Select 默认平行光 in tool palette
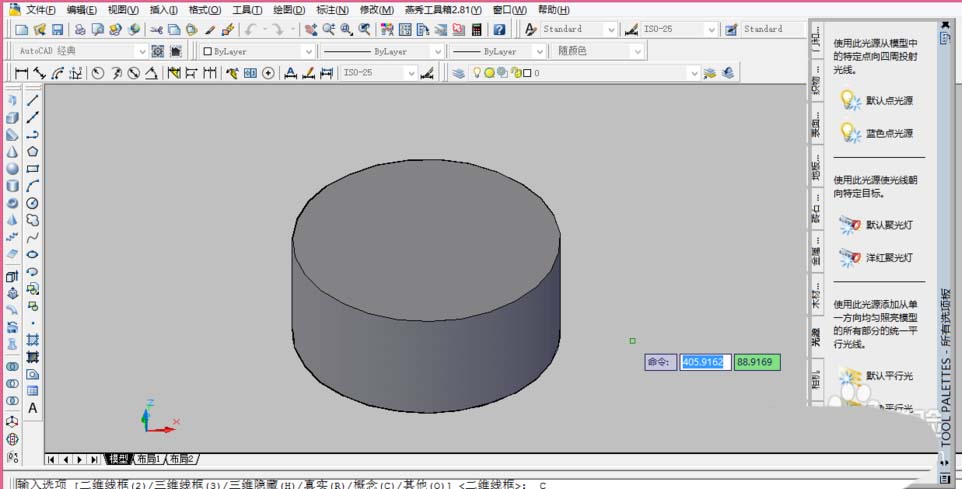Image resolution: width=962 pixels, height=489 pixels. (876, 375)
